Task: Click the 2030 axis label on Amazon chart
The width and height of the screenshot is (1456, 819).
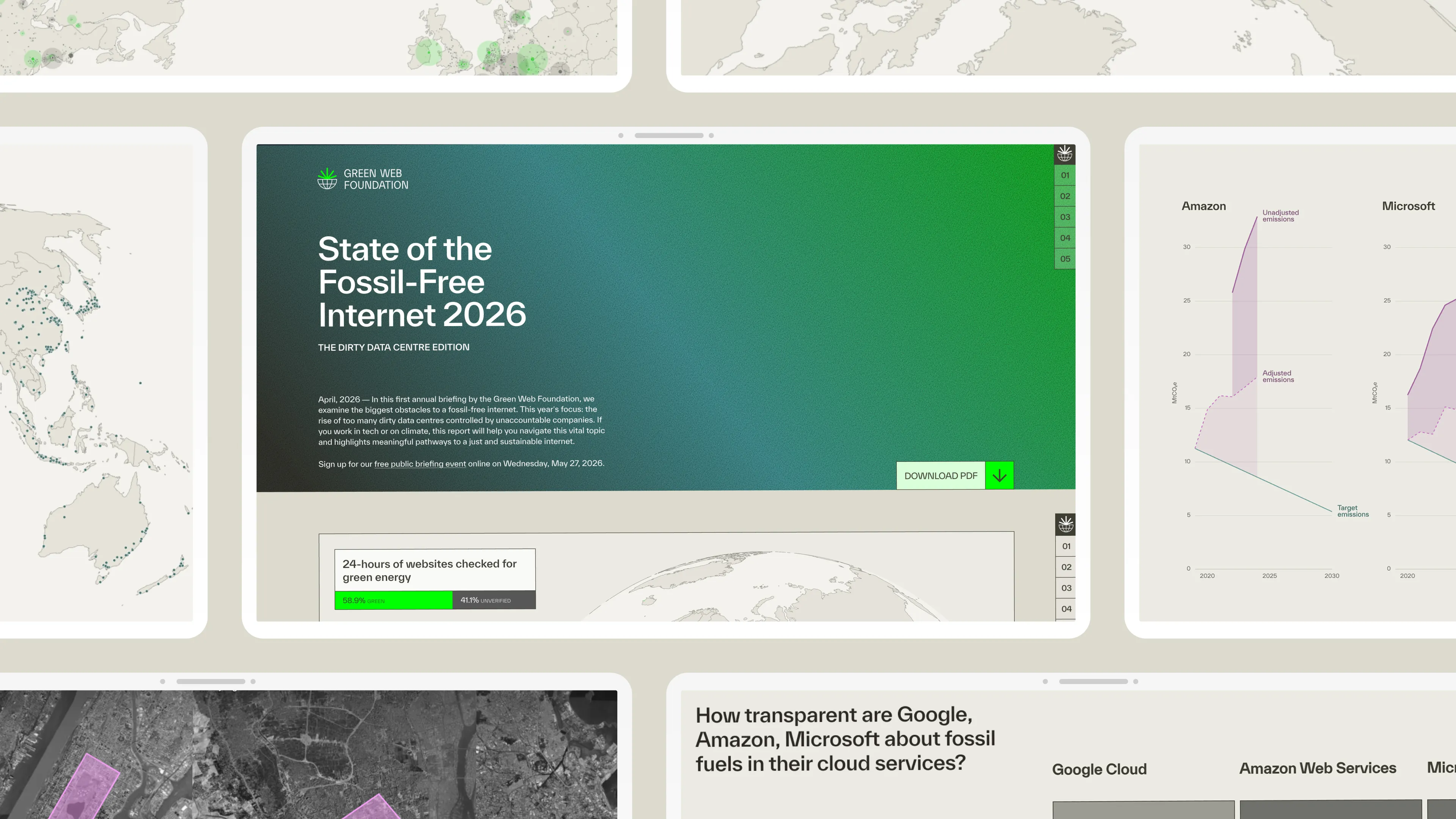Action: tap(1332, 576)
